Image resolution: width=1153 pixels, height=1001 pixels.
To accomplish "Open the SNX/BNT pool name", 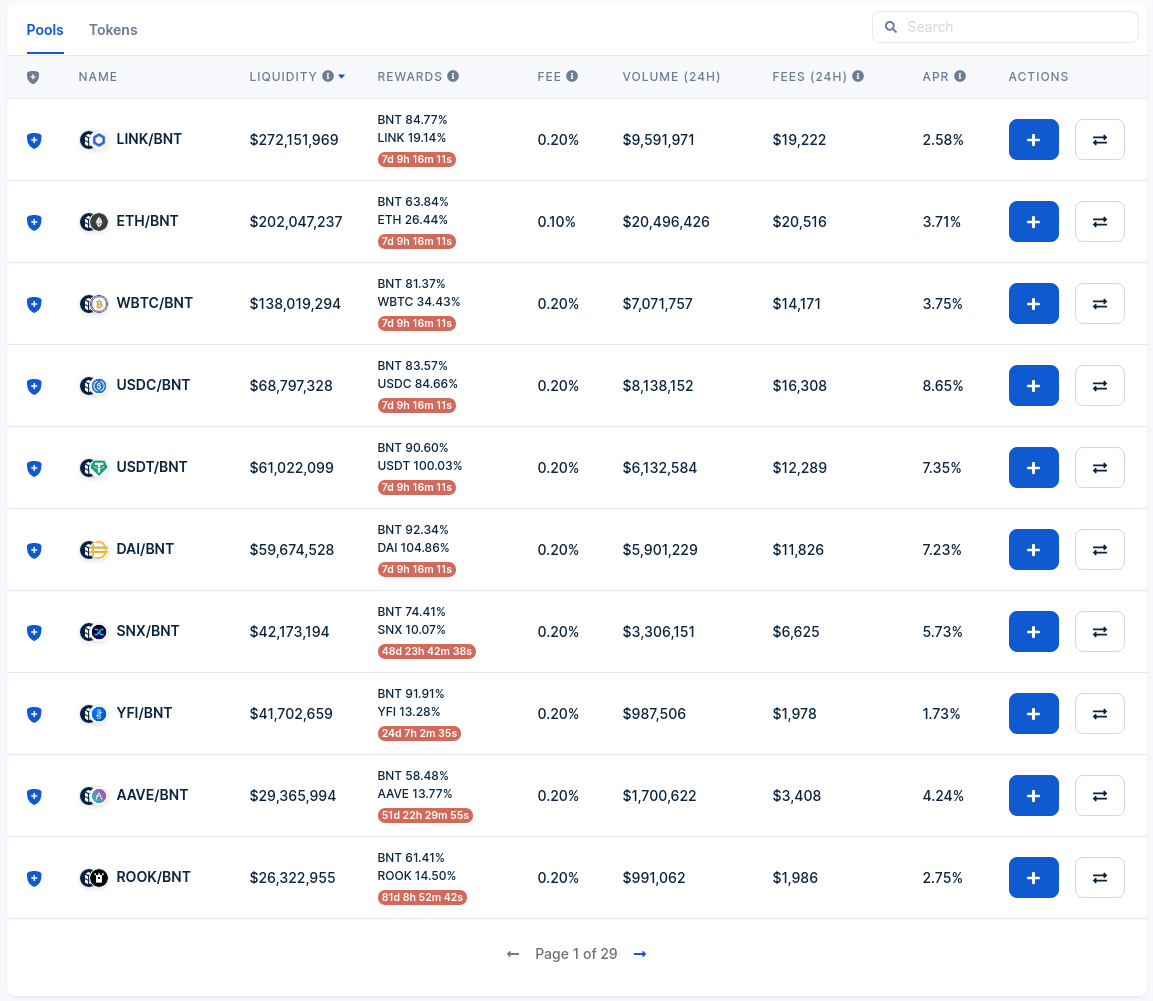I will [x=148, y=631].
